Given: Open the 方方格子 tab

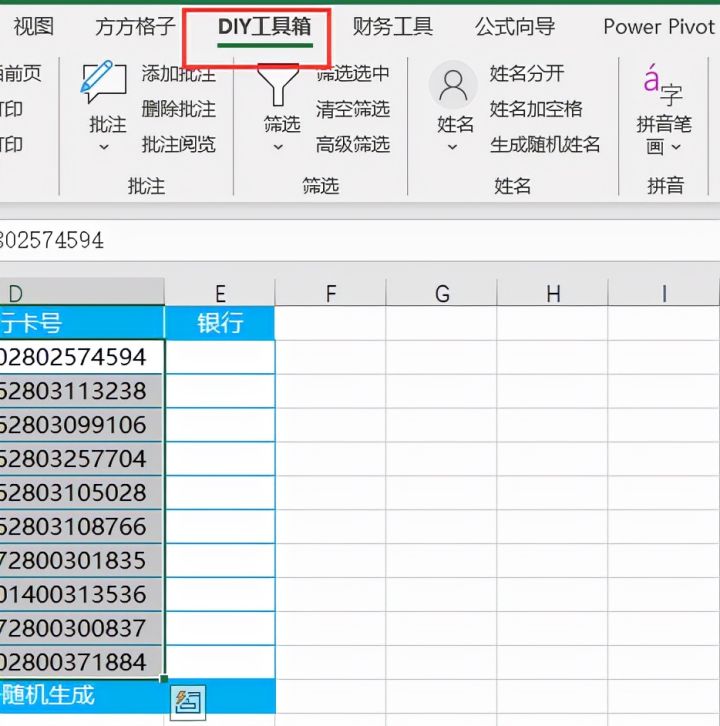Looking at the screenshot, I should [x=135, y=26].
